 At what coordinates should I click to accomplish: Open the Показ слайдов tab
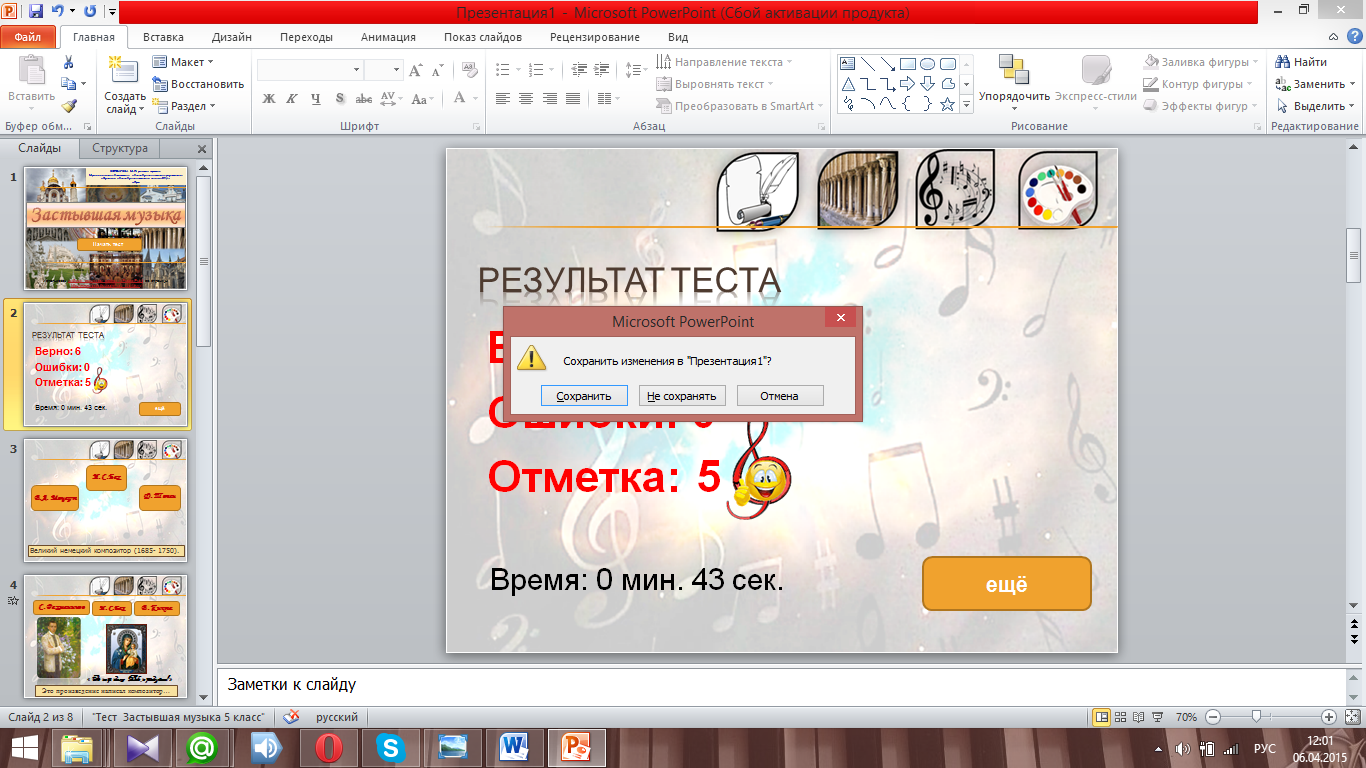click(483, 37)
